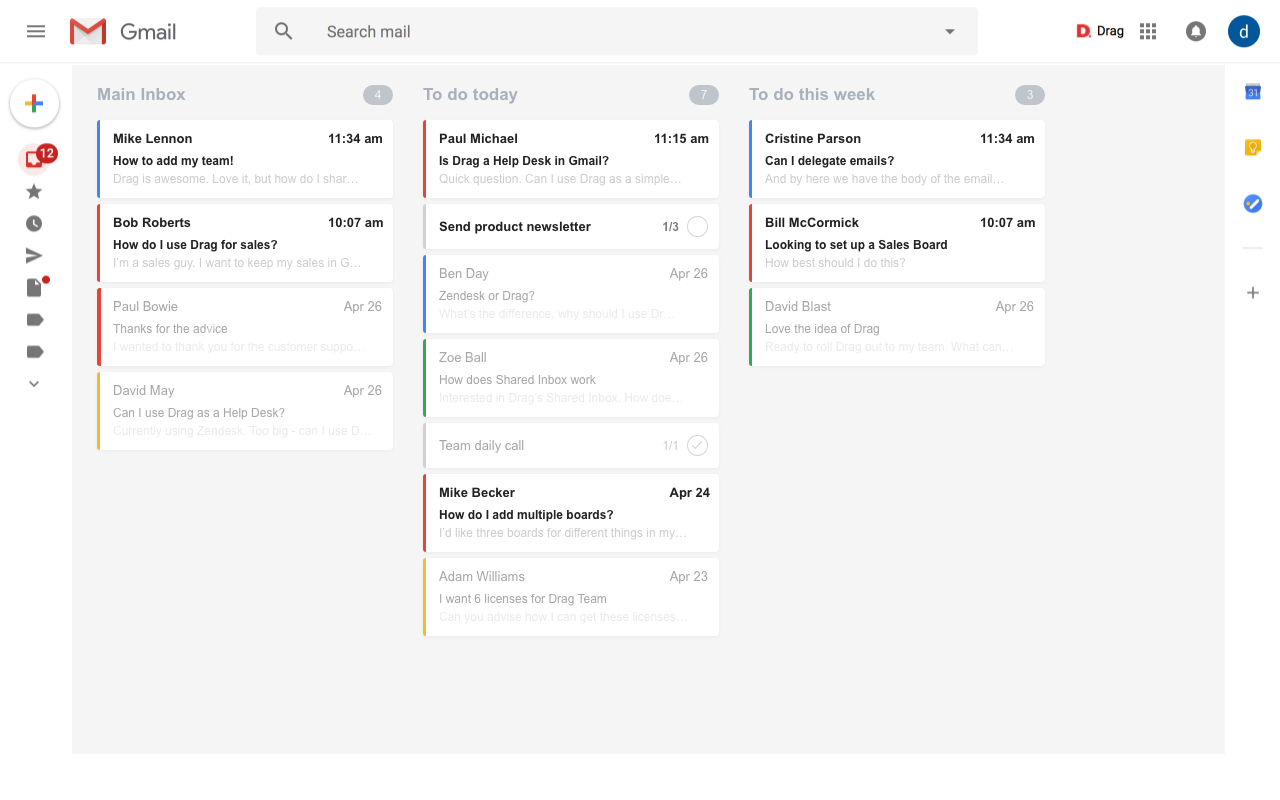Click the To do this week badge 3
This screenshot has height=800, width=1280.
coord(1030,95)
